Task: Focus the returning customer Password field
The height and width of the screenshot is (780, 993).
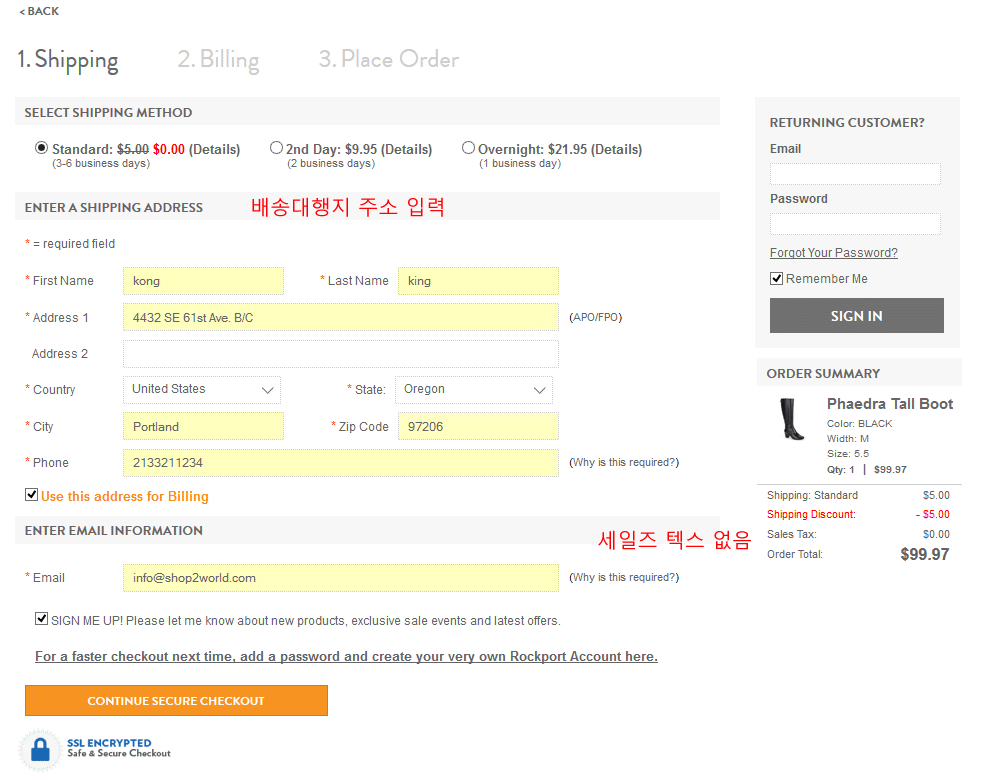Action: coord(855,224)
